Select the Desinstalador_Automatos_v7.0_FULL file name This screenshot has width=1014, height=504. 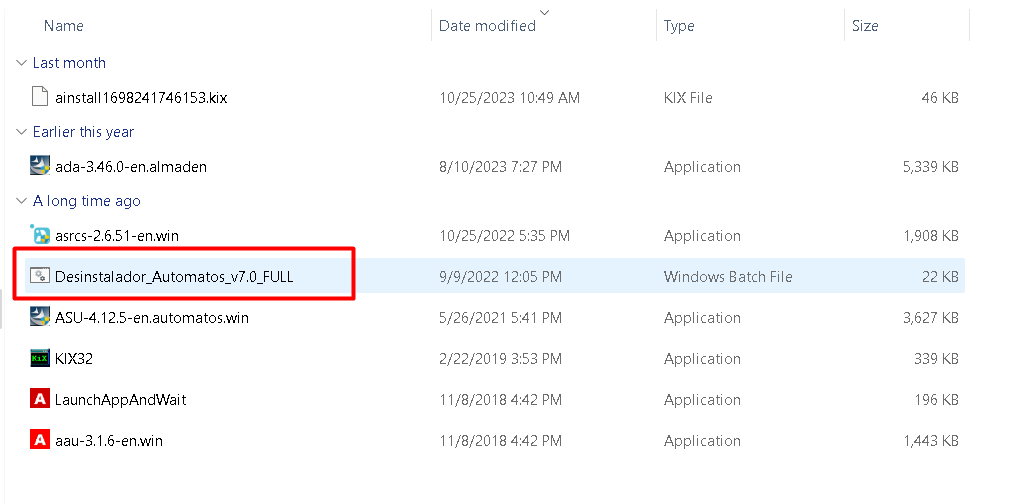click(174, 277)
